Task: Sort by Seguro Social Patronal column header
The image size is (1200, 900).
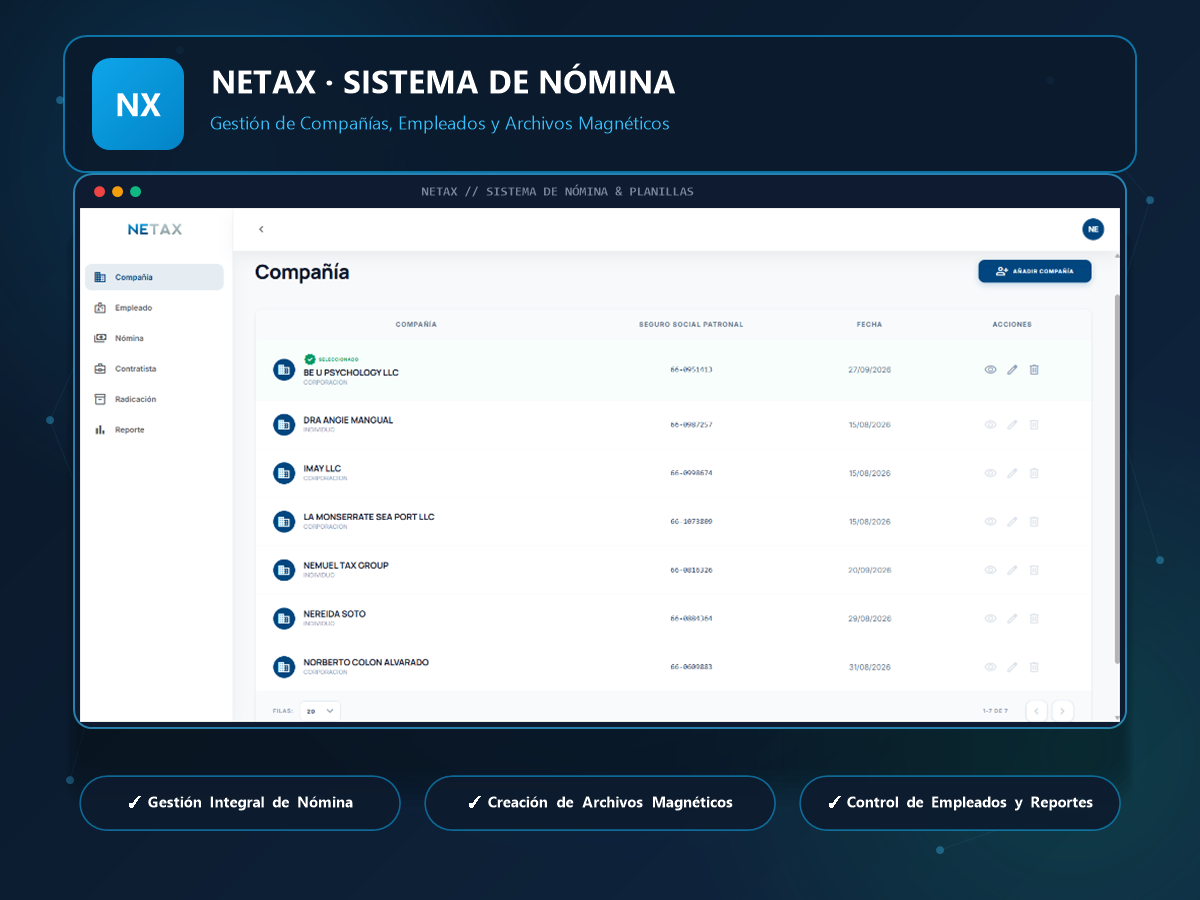Action: pos(691,325)
